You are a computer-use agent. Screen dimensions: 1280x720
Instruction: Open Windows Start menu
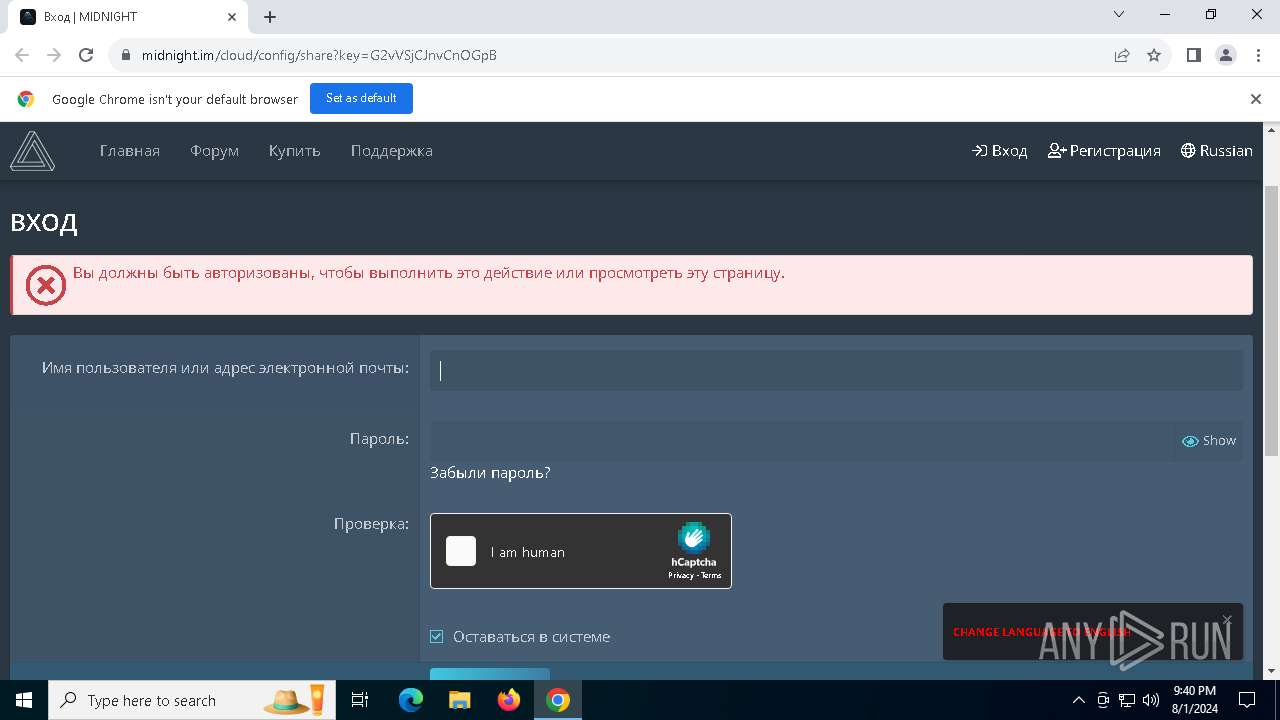click(x=24, y=700)
